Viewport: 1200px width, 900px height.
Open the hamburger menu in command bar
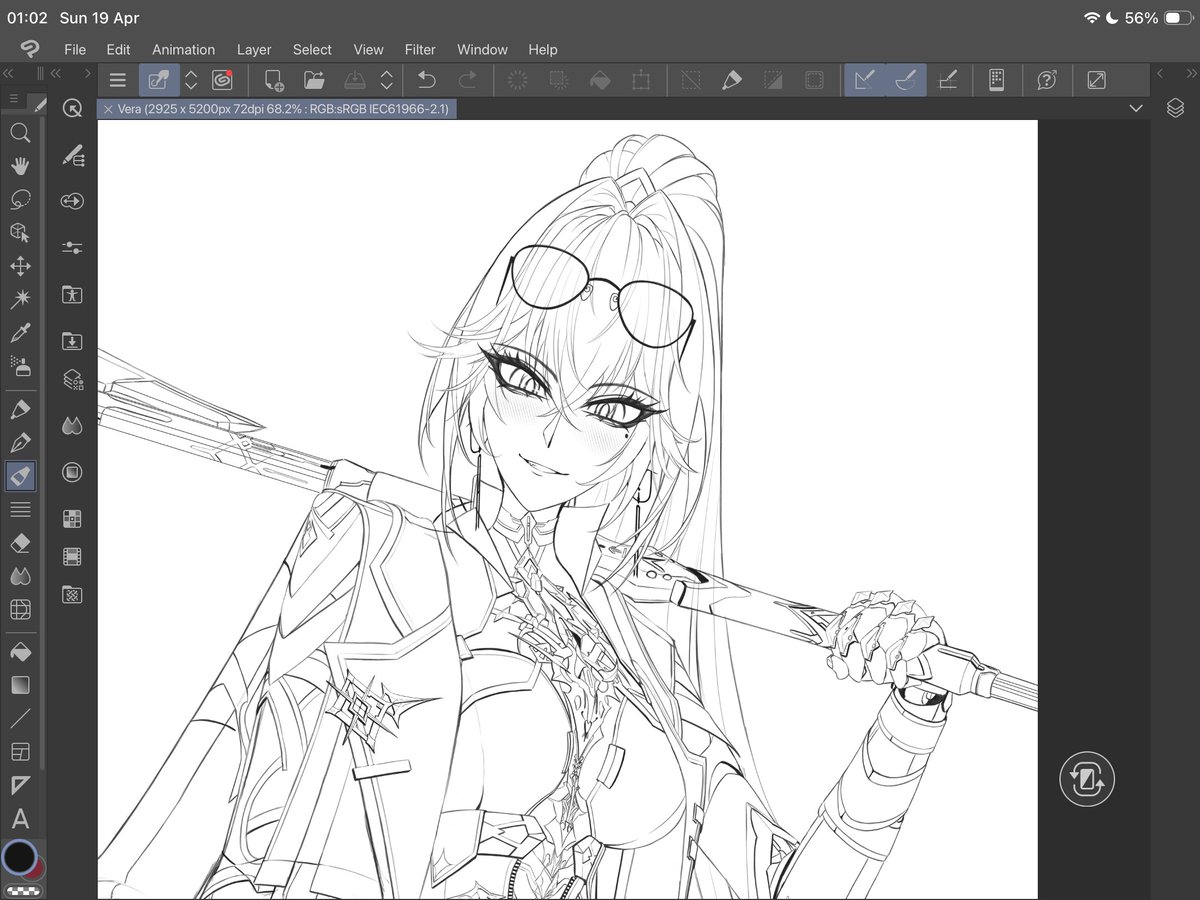(118, 80)
